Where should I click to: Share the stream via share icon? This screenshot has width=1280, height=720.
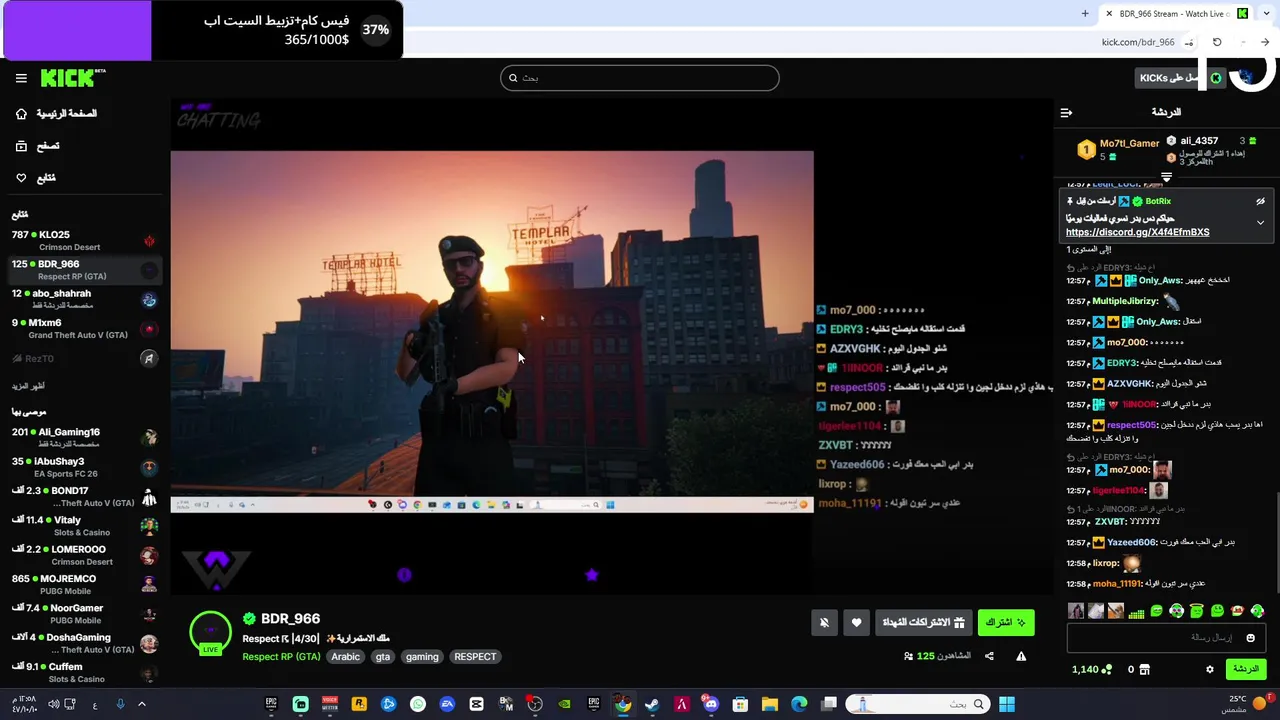tap(989, 656)
